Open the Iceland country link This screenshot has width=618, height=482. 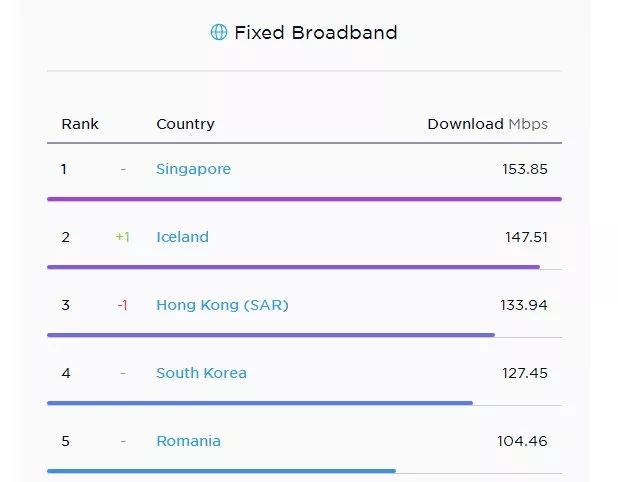(182, 237)
